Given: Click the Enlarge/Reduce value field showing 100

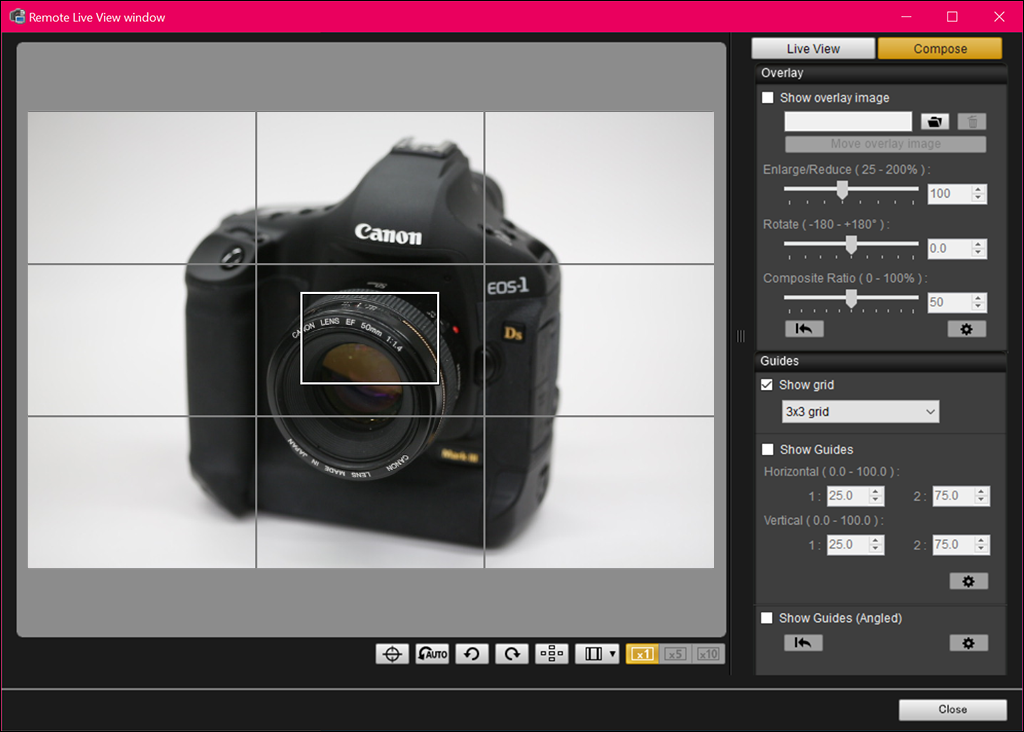Looking at the screenshot, I should (950, 193).
